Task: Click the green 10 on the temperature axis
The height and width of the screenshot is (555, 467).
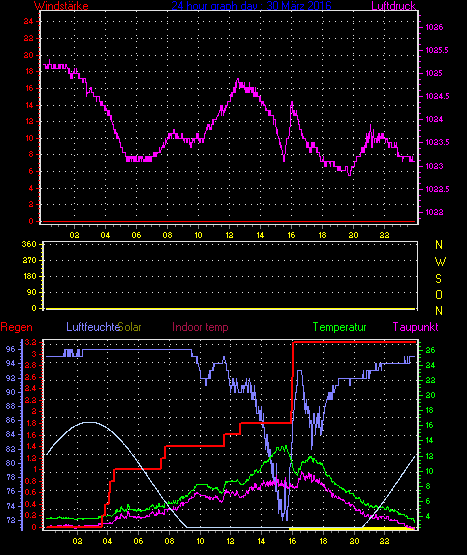Action: (x=430, y=471)
